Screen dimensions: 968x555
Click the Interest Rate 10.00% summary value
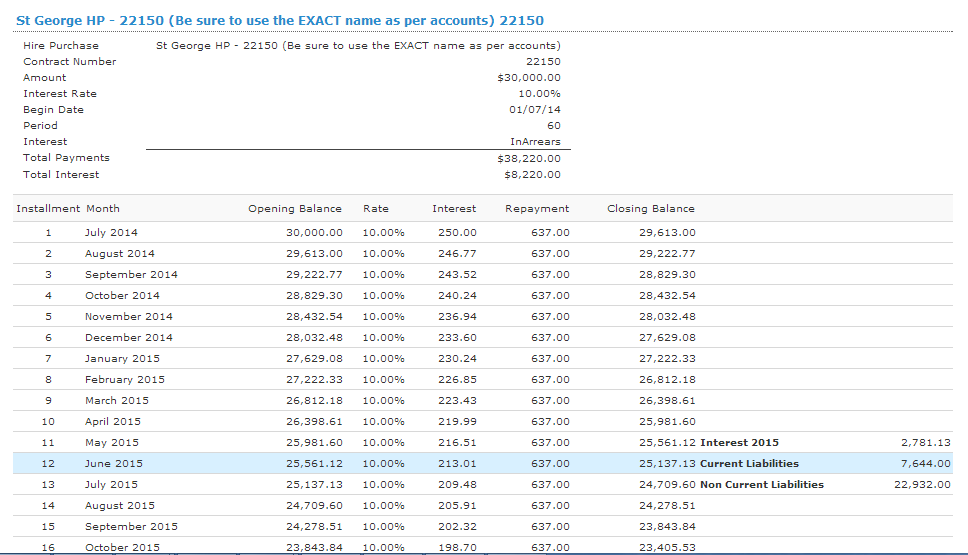pos(540,94)
